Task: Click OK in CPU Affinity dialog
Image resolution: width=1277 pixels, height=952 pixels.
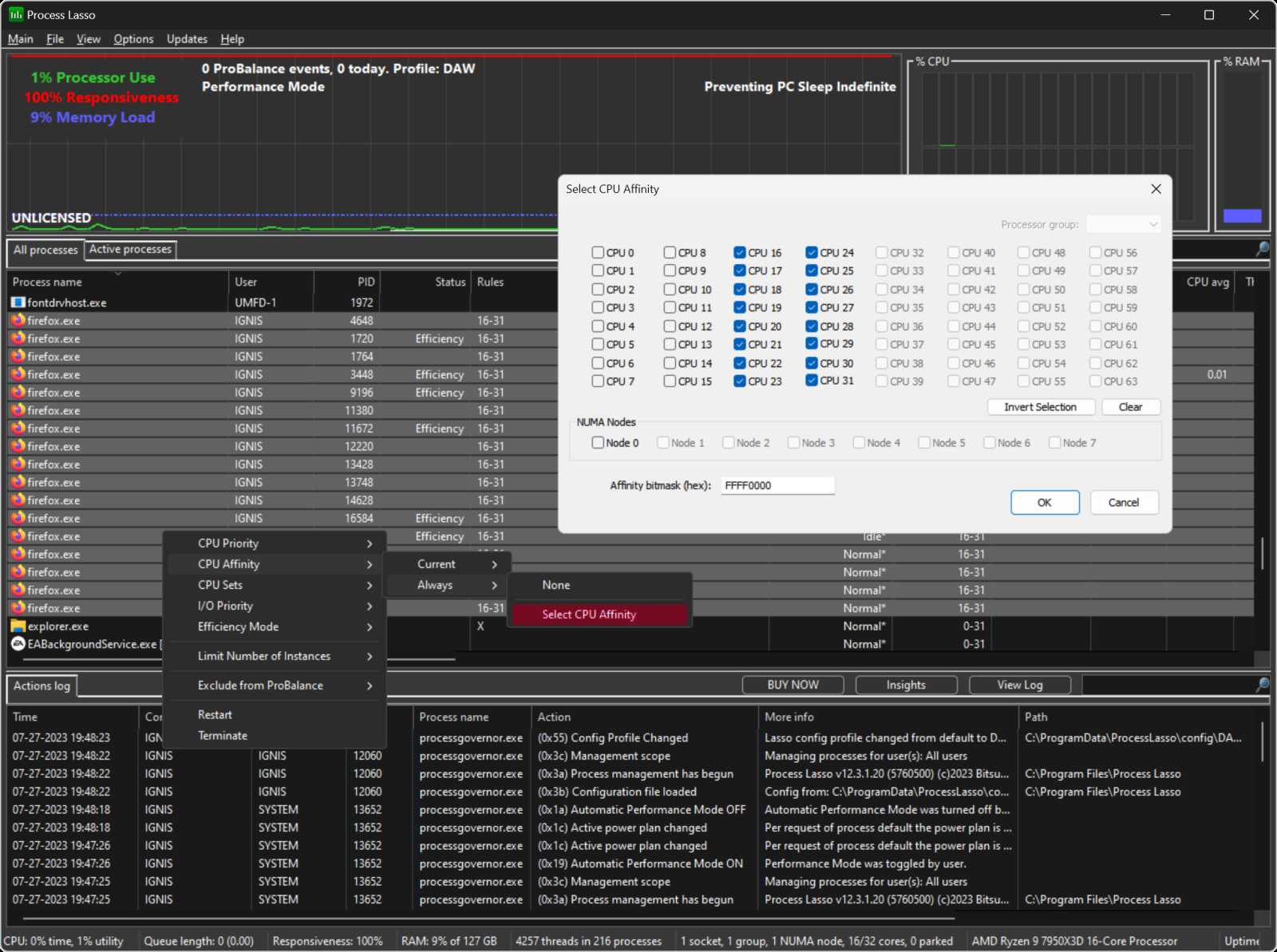Action: (x=1045, y=503)
